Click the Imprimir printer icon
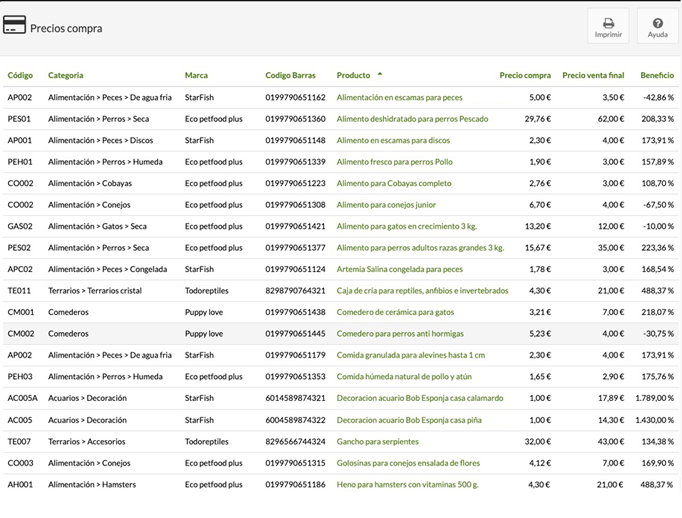682x518 pixels. click(608, 22)
